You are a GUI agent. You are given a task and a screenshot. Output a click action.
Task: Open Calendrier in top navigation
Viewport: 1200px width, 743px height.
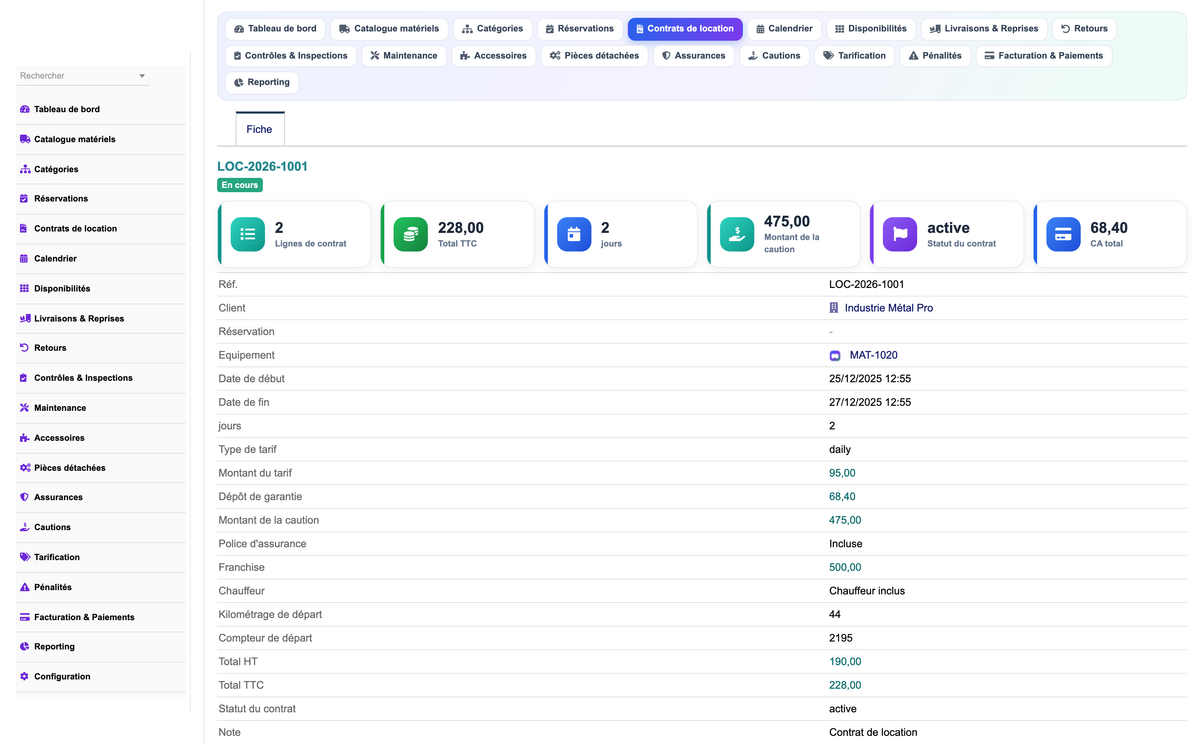coord(785,29)
